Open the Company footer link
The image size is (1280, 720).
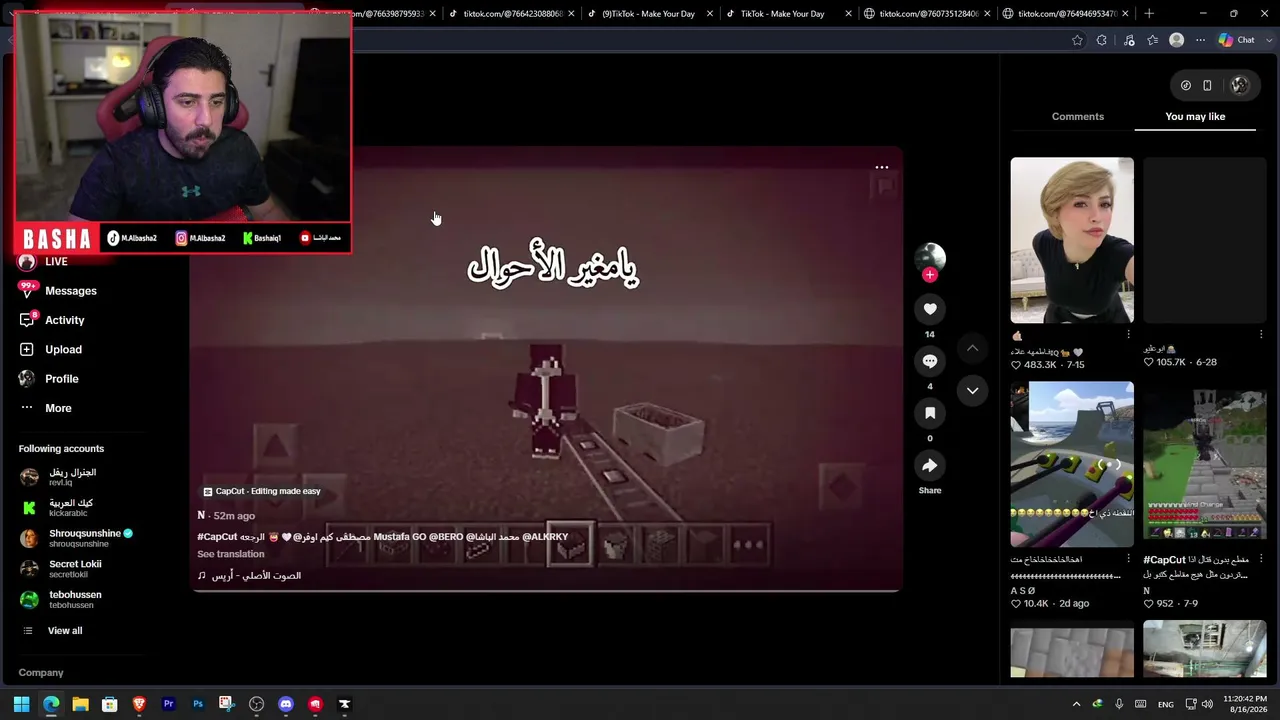(41, 673)
